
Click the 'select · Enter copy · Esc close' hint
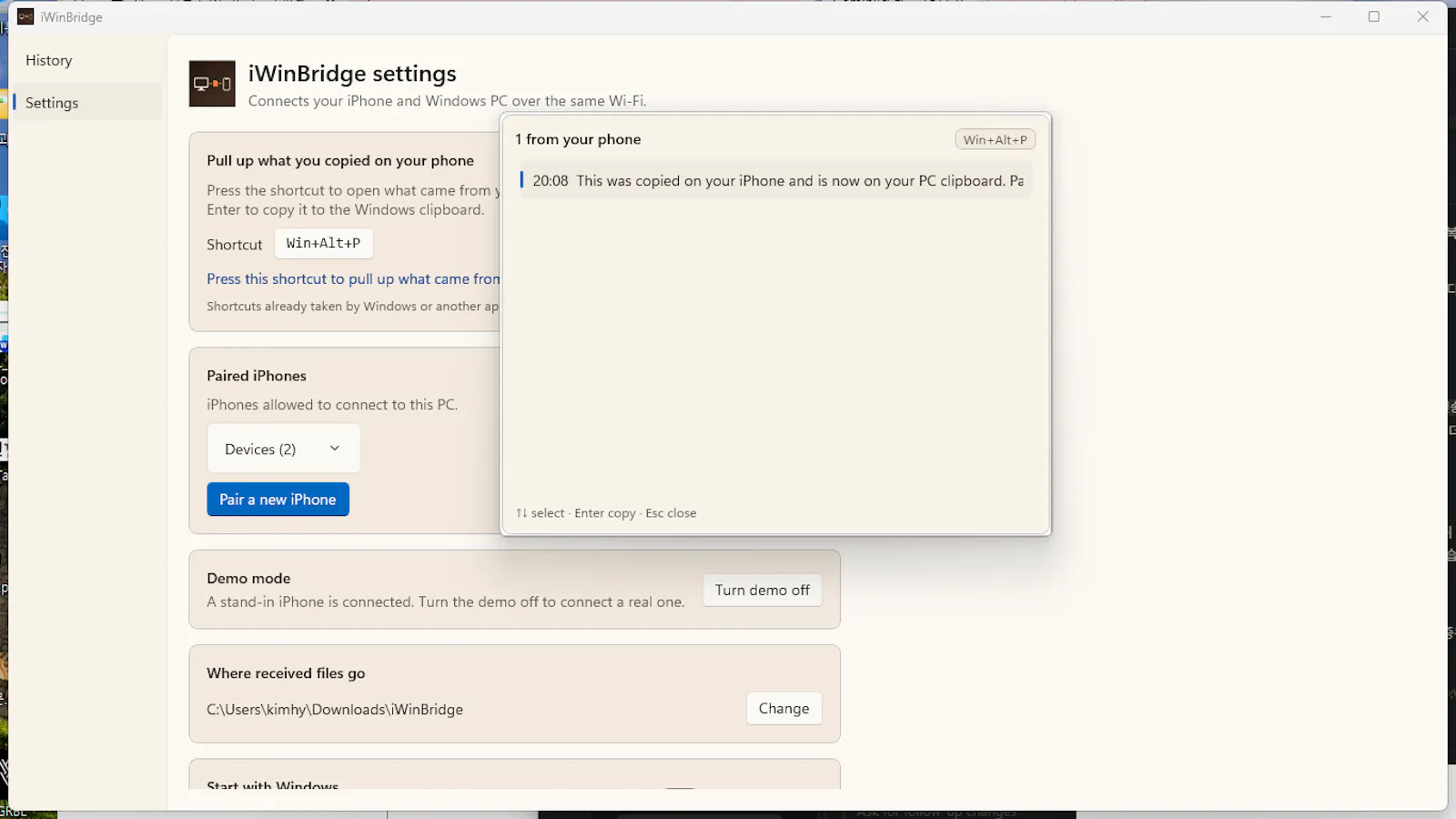tap(606, 513)
